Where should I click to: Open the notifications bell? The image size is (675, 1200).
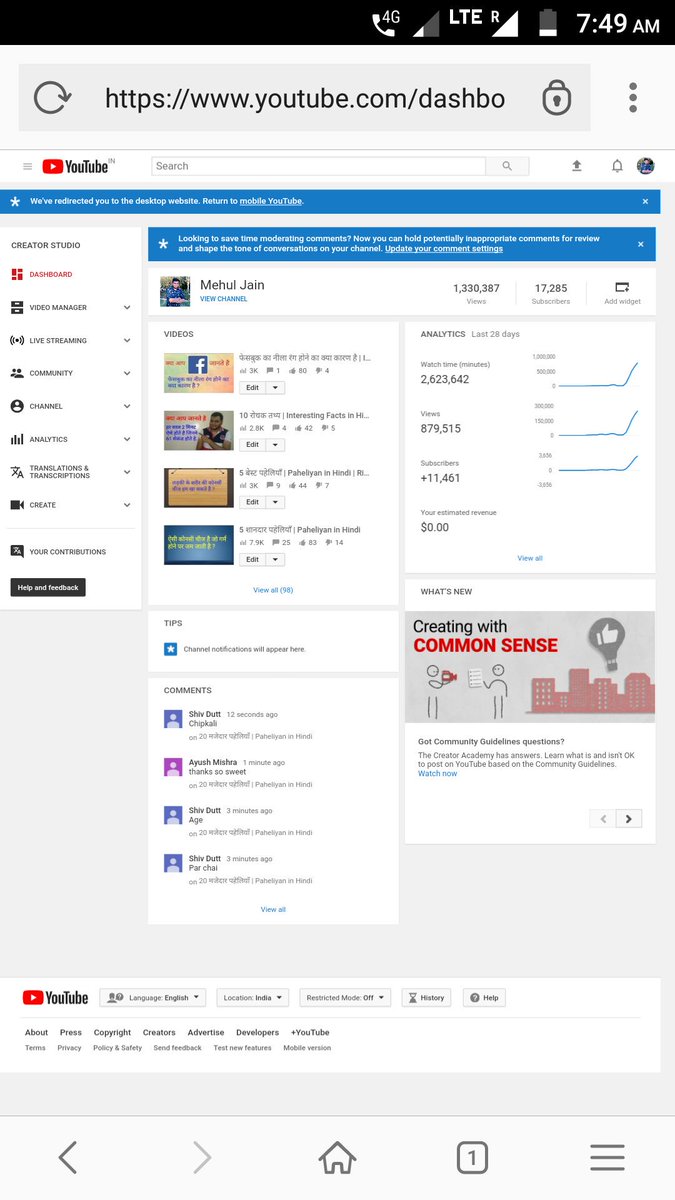[617, 166]
